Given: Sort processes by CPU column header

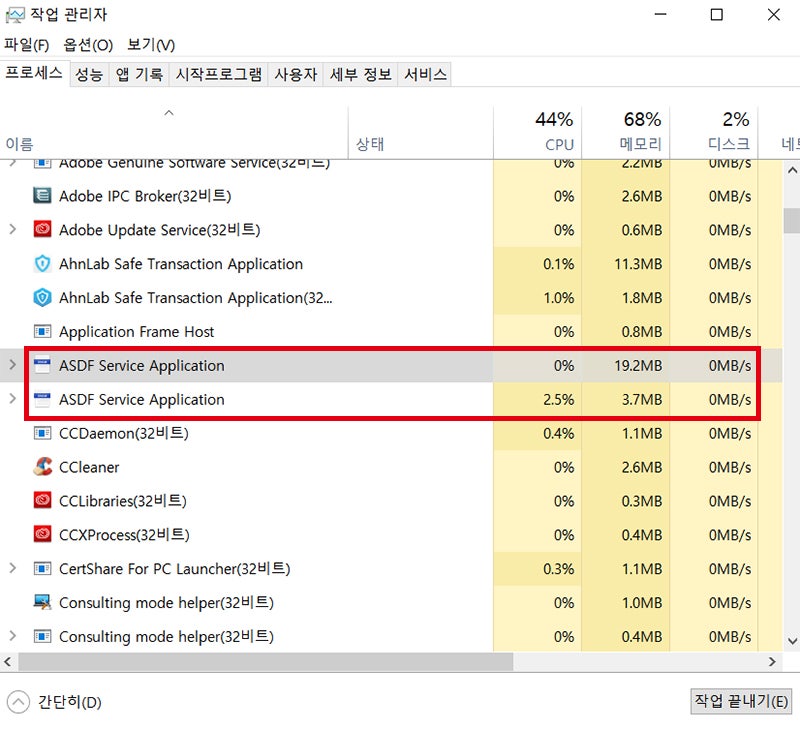Looking at the screenshot, I should (x=538, y=133).
